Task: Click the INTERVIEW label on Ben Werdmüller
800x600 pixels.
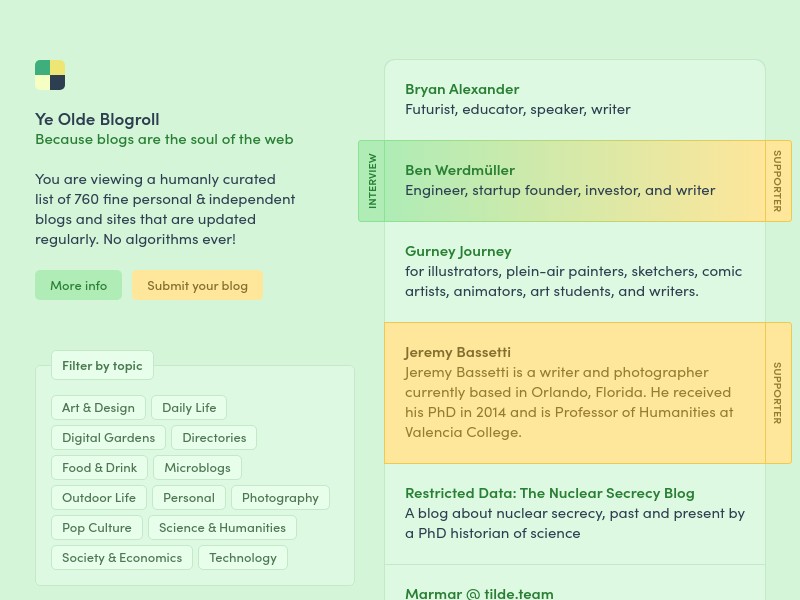Action: click(x=372, y=181)
